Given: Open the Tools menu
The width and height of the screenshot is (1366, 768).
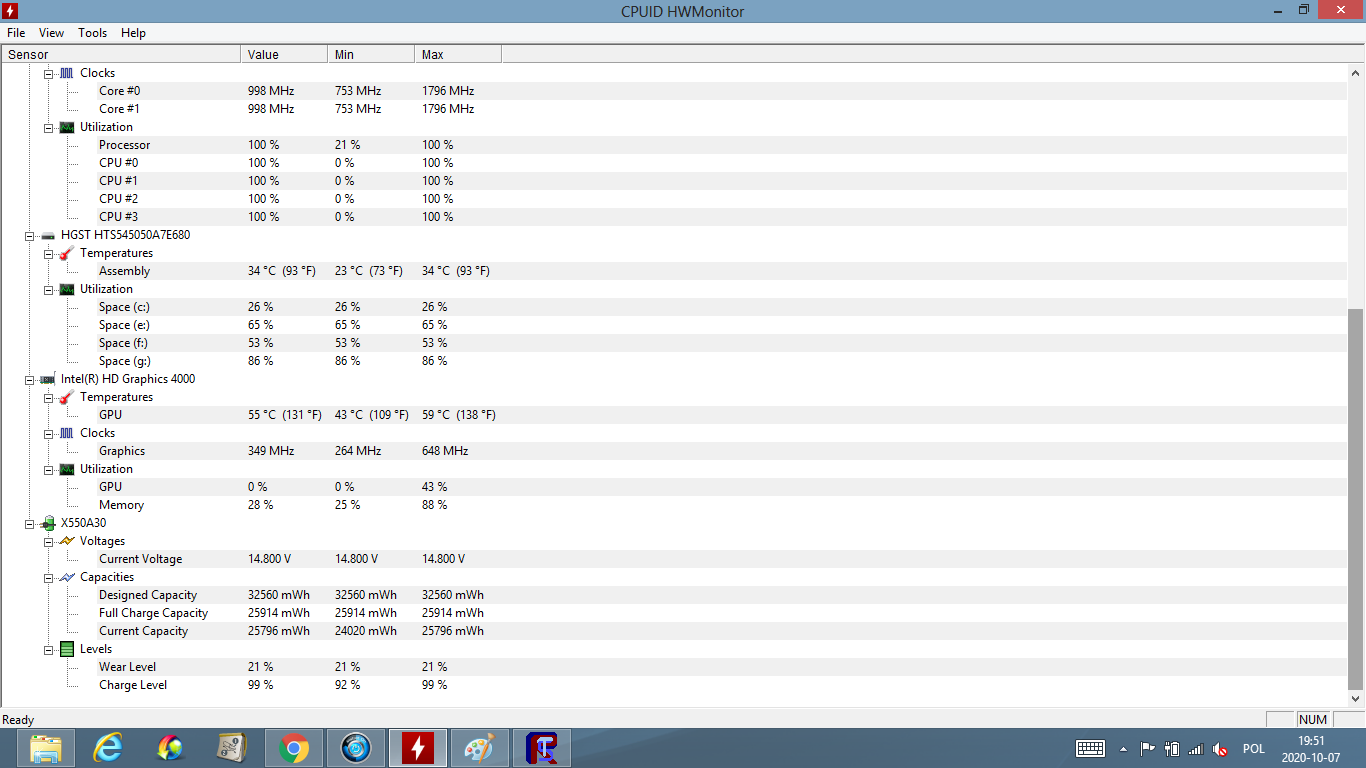Looking at the screenshot, I should click(93, 33).
